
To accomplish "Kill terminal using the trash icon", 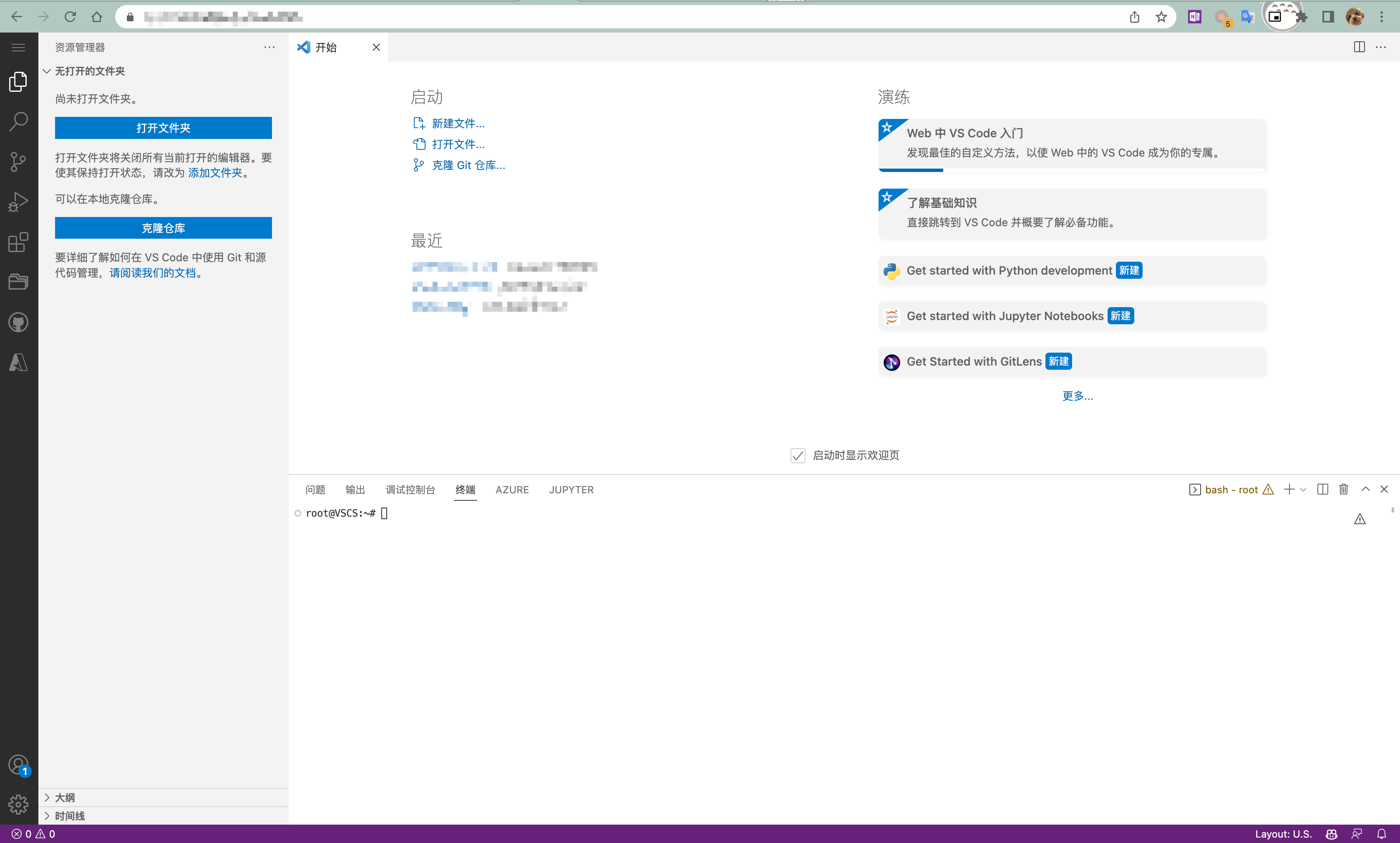I will (1343, 489).
